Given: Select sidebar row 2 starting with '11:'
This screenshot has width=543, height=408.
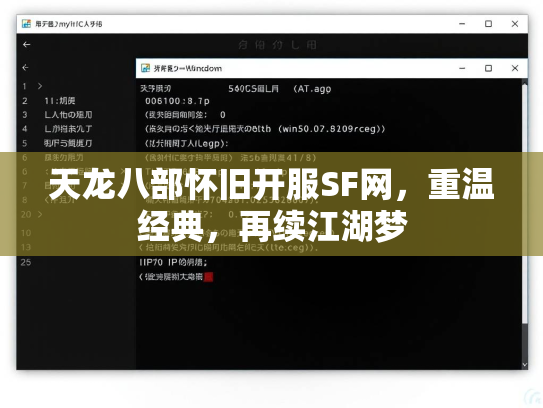Looking at the screenshot, I should (x=60, y=101).
